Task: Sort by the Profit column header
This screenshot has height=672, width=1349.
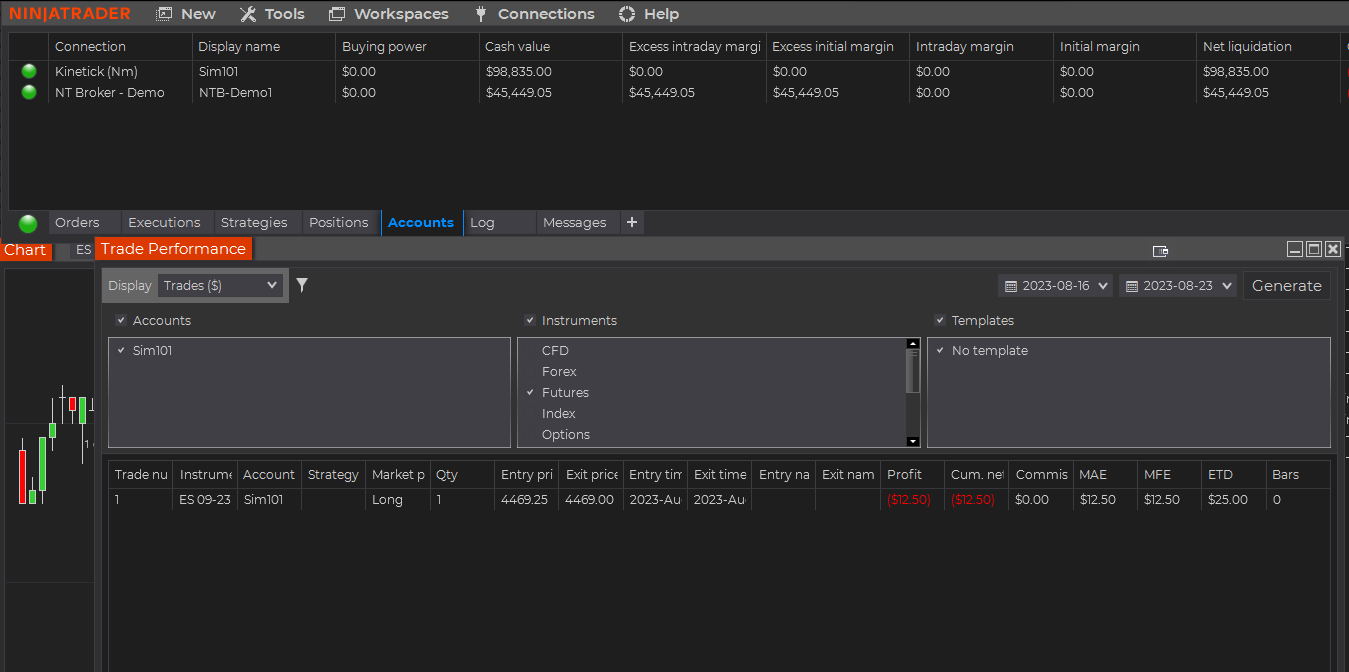Action: [x=912, y=474]
